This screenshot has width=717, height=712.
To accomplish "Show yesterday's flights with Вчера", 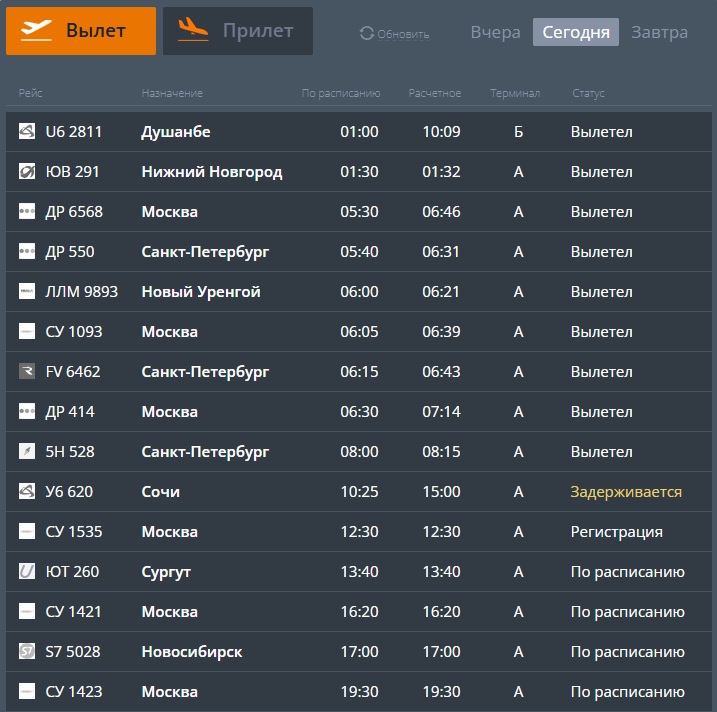I will click(495, 32).
